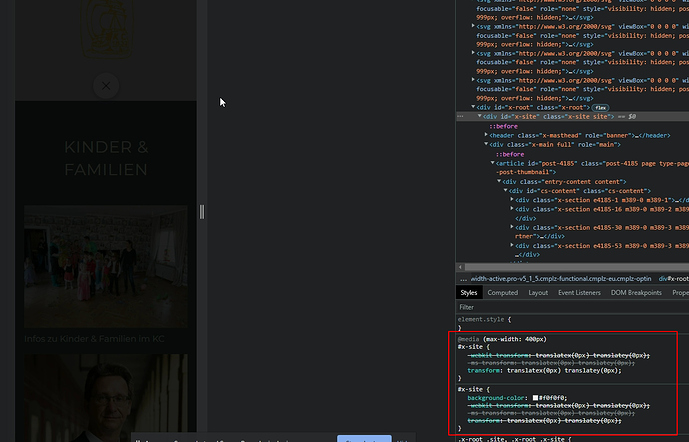Image resolution: width=689 pixels, height=442 pixels.
Task: Click the KINDER & FAMILIEN heading
Action: click(106, 159)
